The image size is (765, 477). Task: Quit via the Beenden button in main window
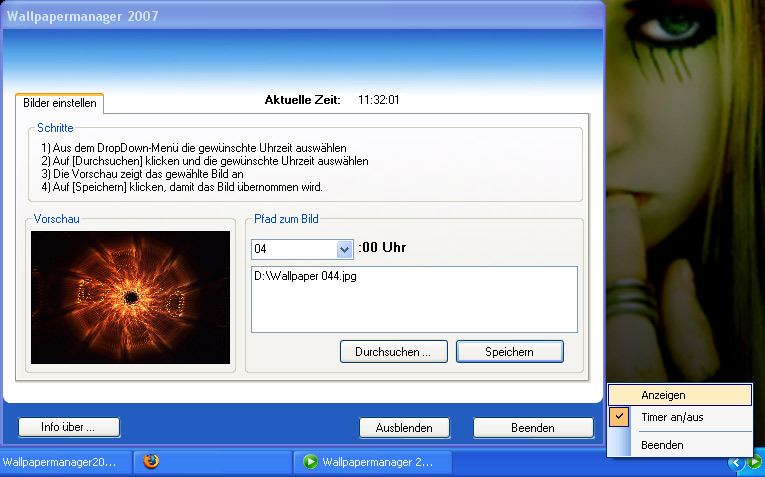(x=533, y=428)
